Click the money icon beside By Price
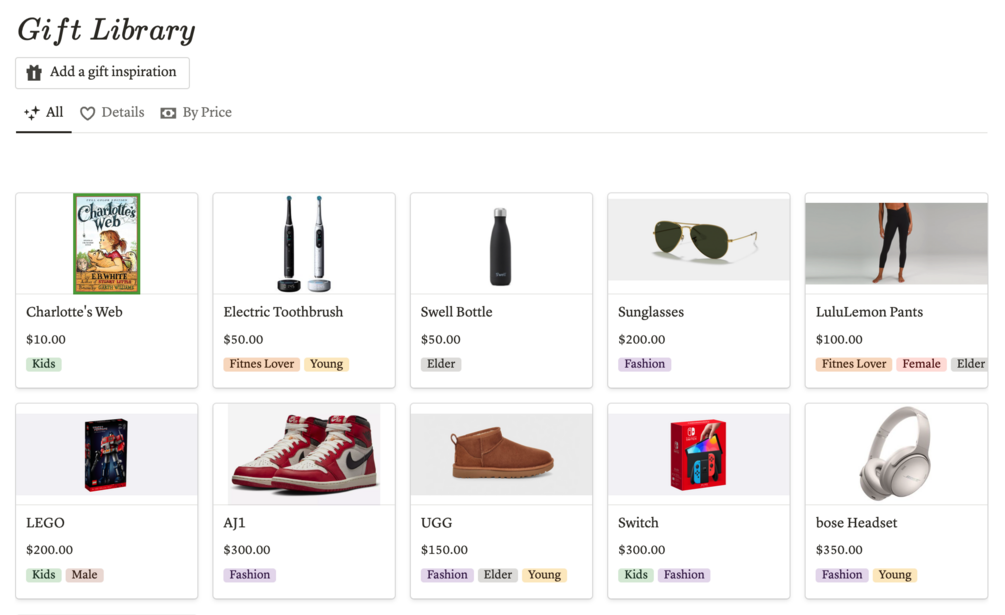 click(x=168, y=113)
